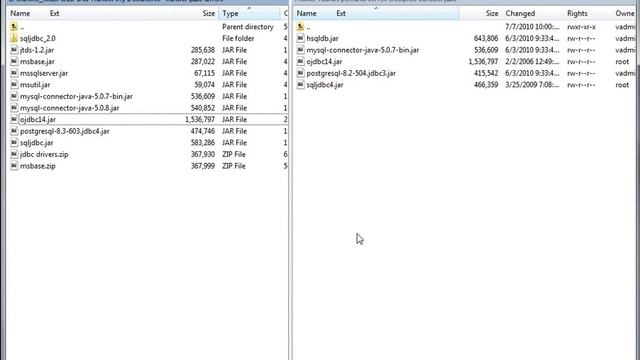Image resolution: width=640 pixels, height=360 pixels.
Task: Sort right panel by Size column header
Action: [x=492, y=13]
